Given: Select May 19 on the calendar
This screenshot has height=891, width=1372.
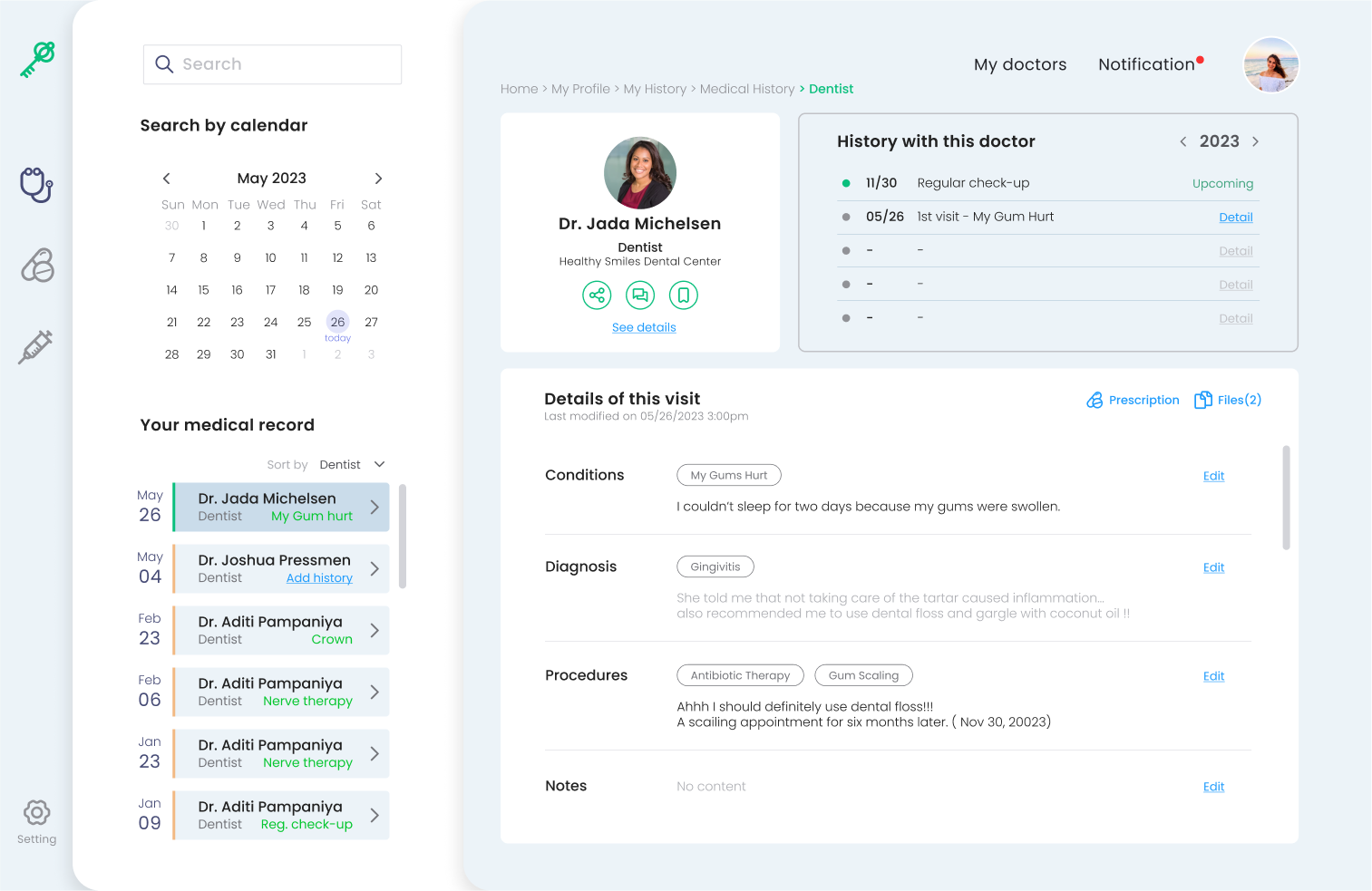Looking at the screenshot, I should (x=337, y=290).
